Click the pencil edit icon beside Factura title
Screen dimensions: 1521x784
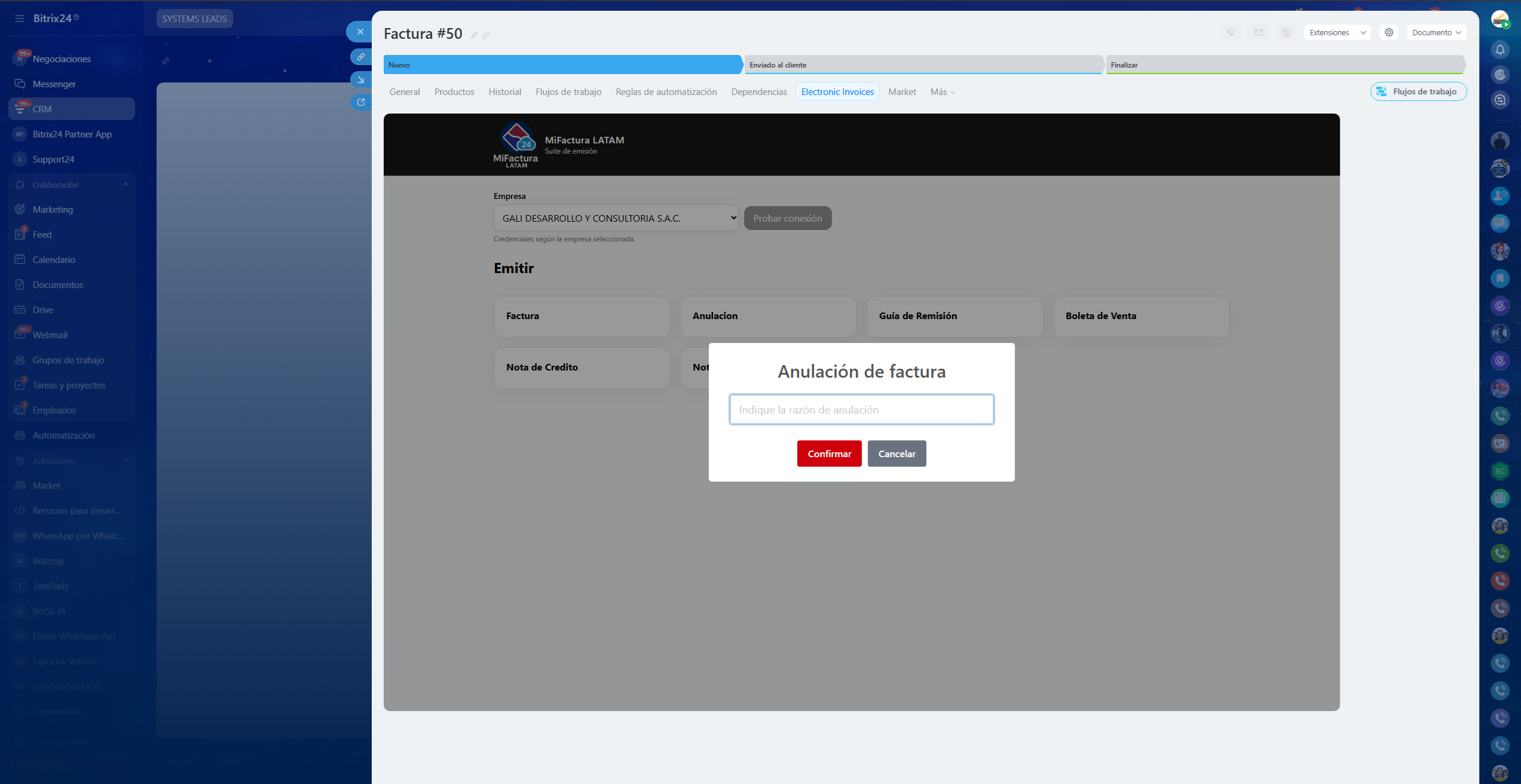point(474,36)
